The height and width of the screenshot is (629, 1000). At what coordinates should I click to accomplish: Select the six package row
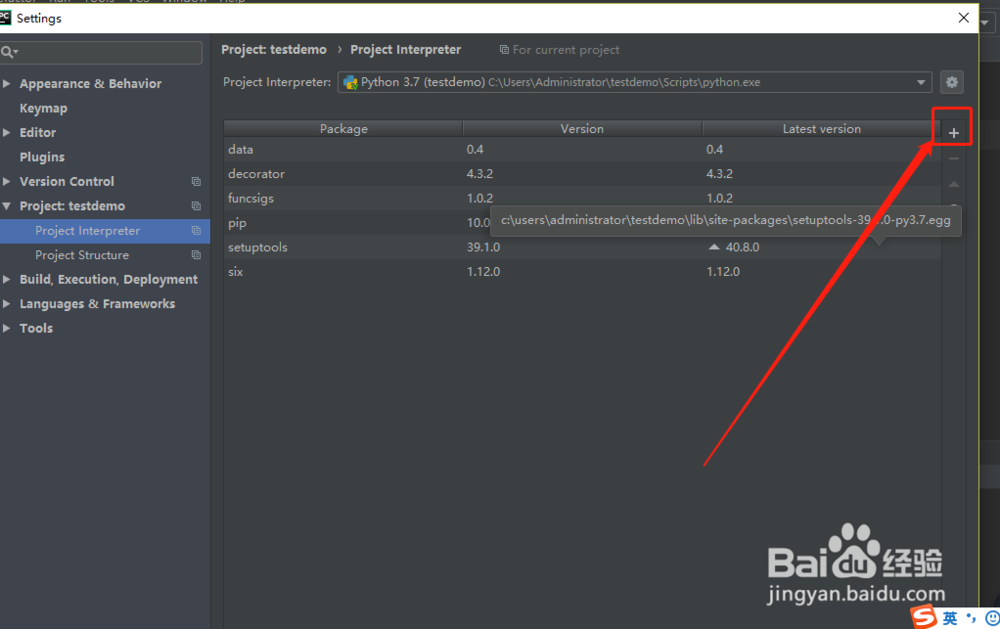tap(582, 271)
